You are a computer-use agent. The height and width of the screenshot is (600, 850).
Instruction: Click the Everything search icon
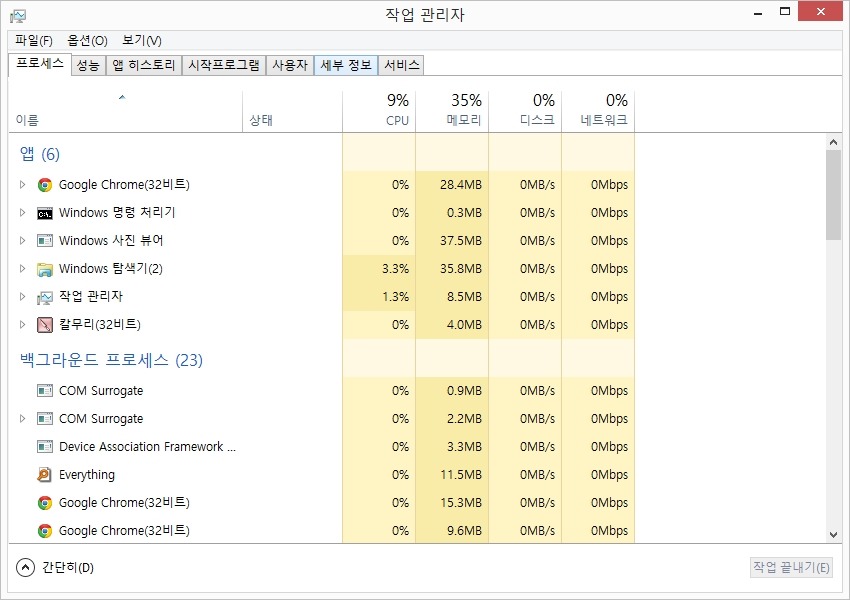click(x=44, y=475)
